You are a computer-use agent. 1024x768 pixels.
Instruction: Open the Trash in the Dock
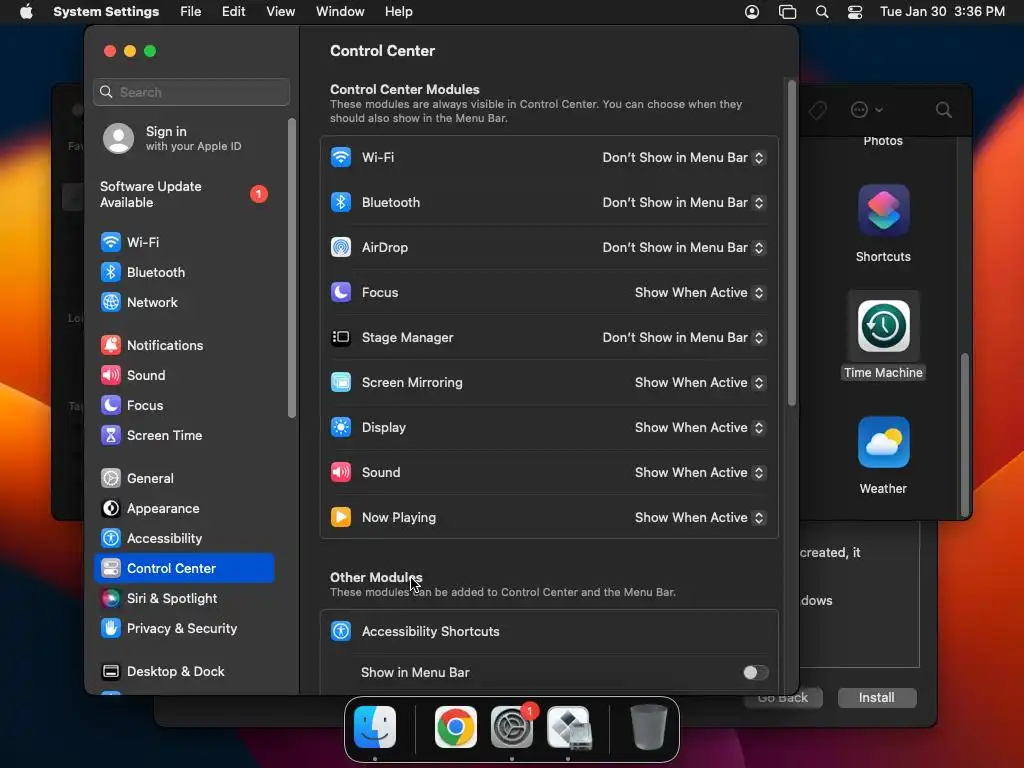[648, 727]
